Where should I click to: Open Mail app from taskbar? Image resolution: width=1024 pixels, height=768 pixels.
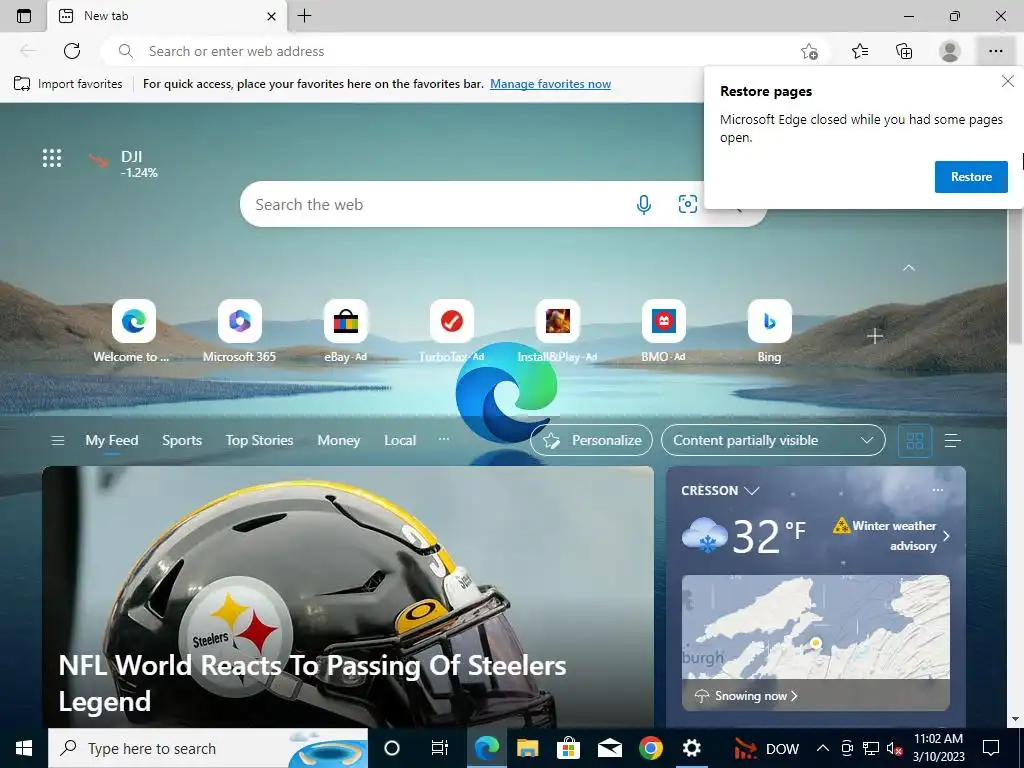609,748
